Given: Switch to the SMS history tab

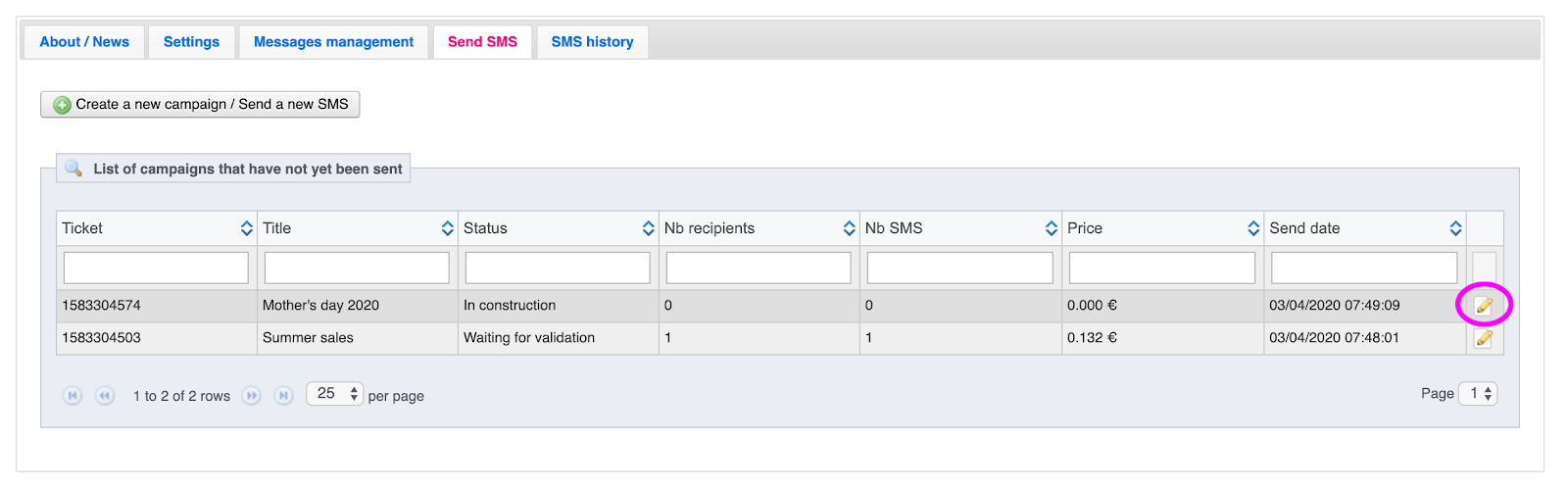Looking at the screenshot, I should pyautogui.click(x=592, y=42).
